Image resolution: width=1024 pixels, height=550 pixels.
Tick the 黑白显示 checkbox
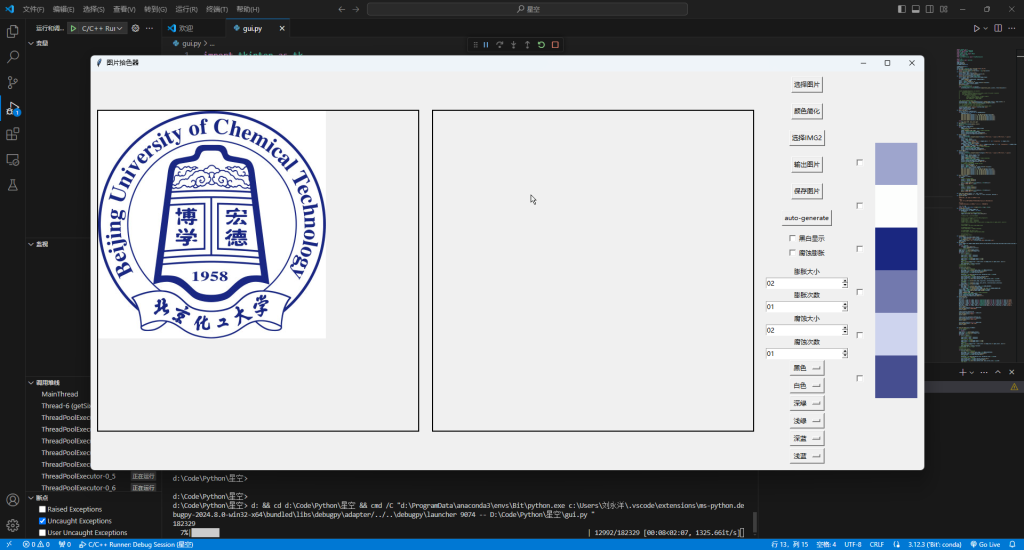[x=793, y=238]
